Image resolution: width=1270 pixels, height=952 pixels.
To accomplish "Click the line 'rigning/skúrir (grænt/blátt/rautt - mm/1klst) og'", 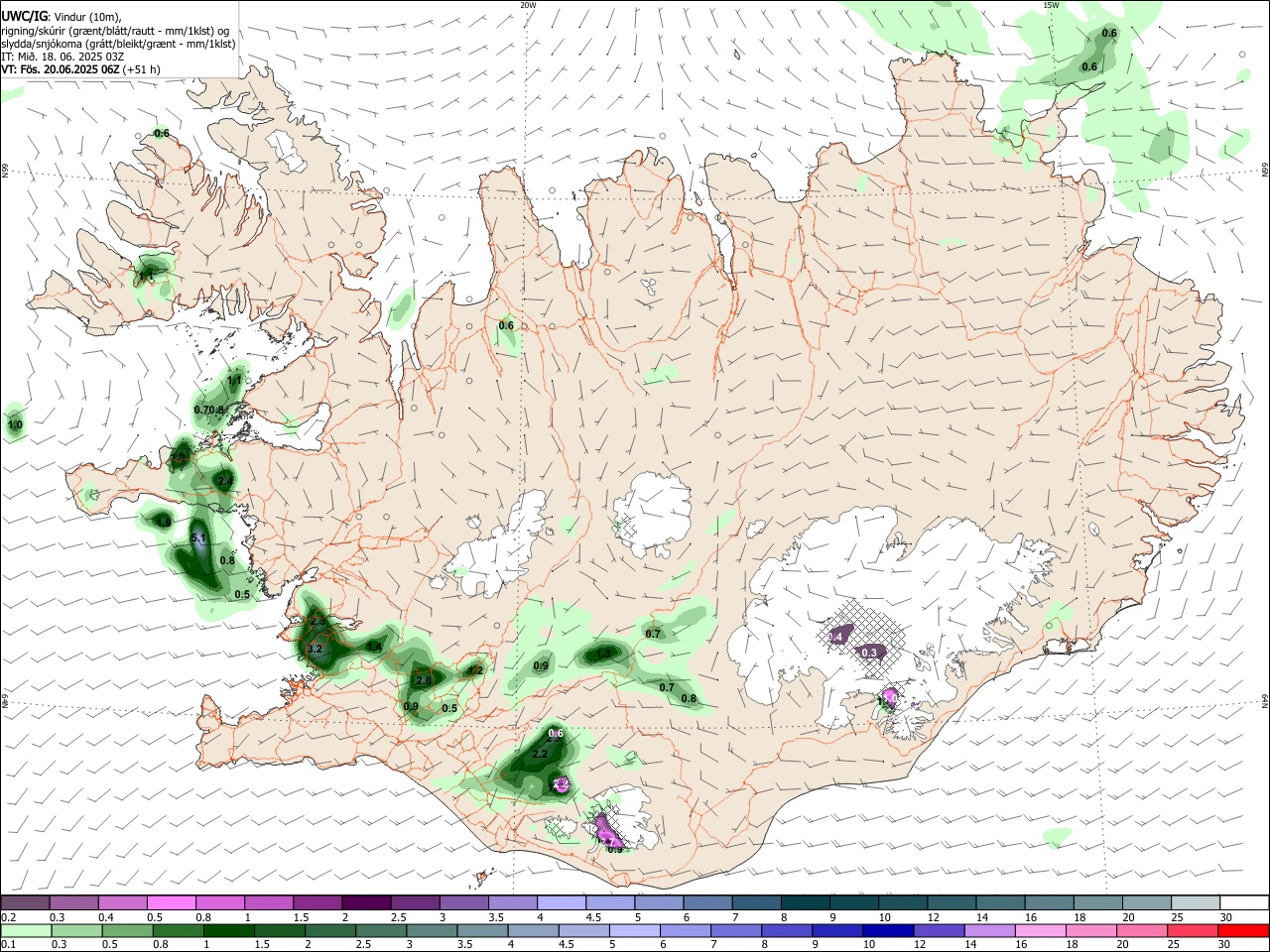I will point(116,31).
